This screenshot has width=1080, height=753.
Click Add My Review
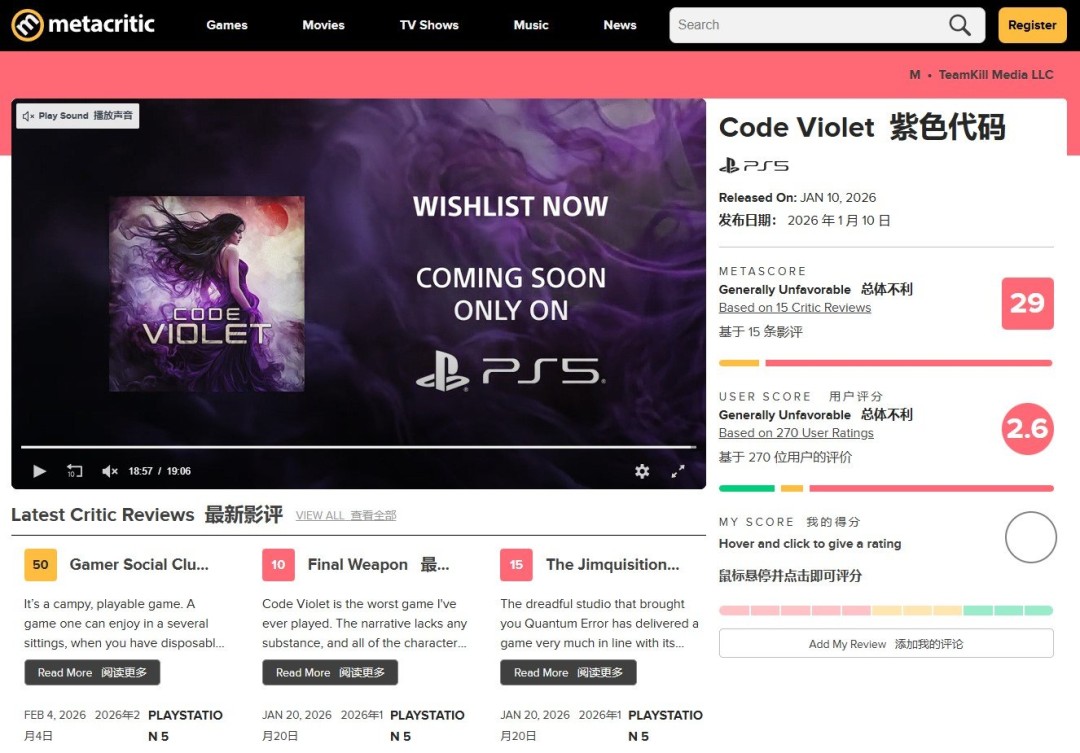[x=885, y=644]
